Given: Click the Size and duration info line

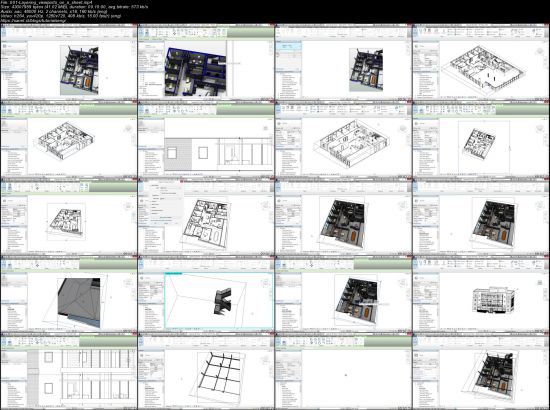Looking at the screenshot, I should pyautogui.click(x=74, y=7).
